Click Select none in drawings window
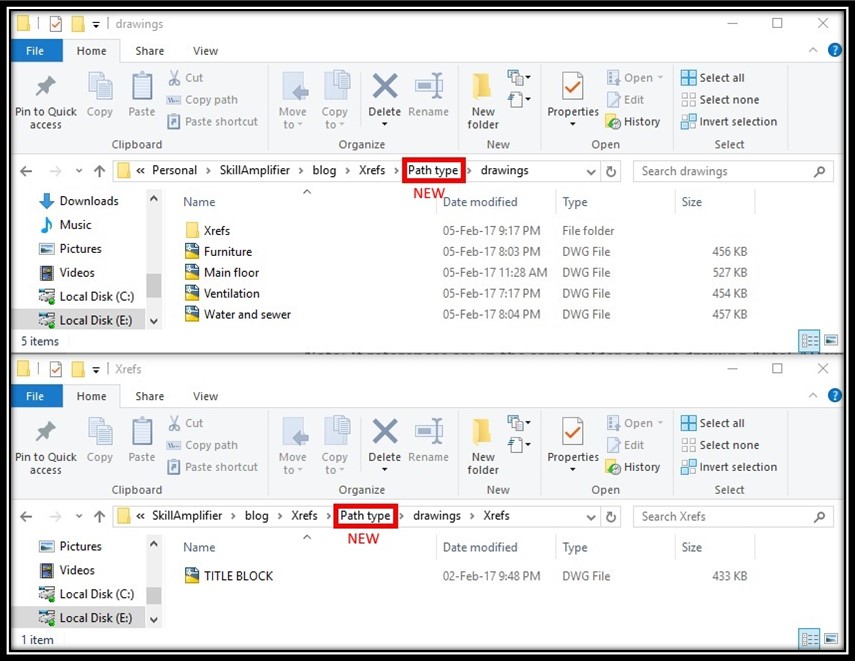Viewport: 855px width, 661px height. 720,100
